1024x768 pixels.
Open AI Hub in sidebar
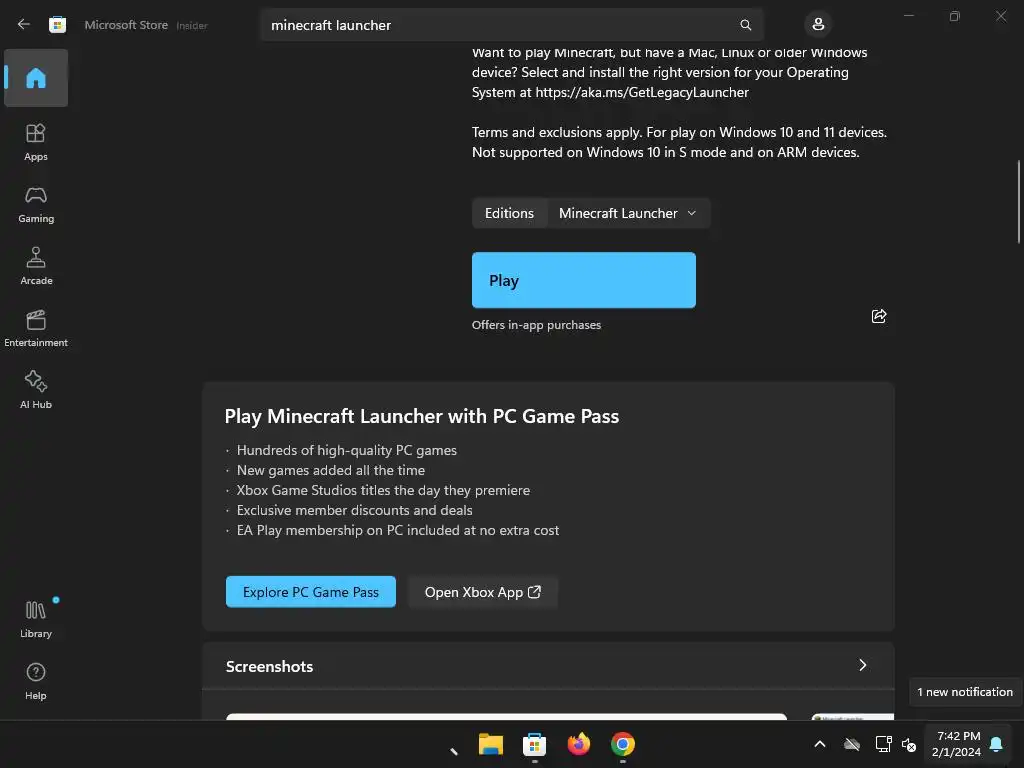click(x=36, y=391)
